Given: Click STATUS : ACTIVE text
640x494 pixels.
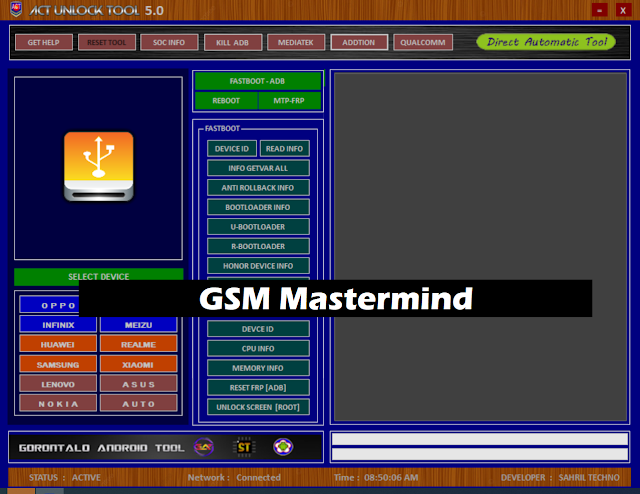Looking at the screenshot, I should (x=64, y=477).
